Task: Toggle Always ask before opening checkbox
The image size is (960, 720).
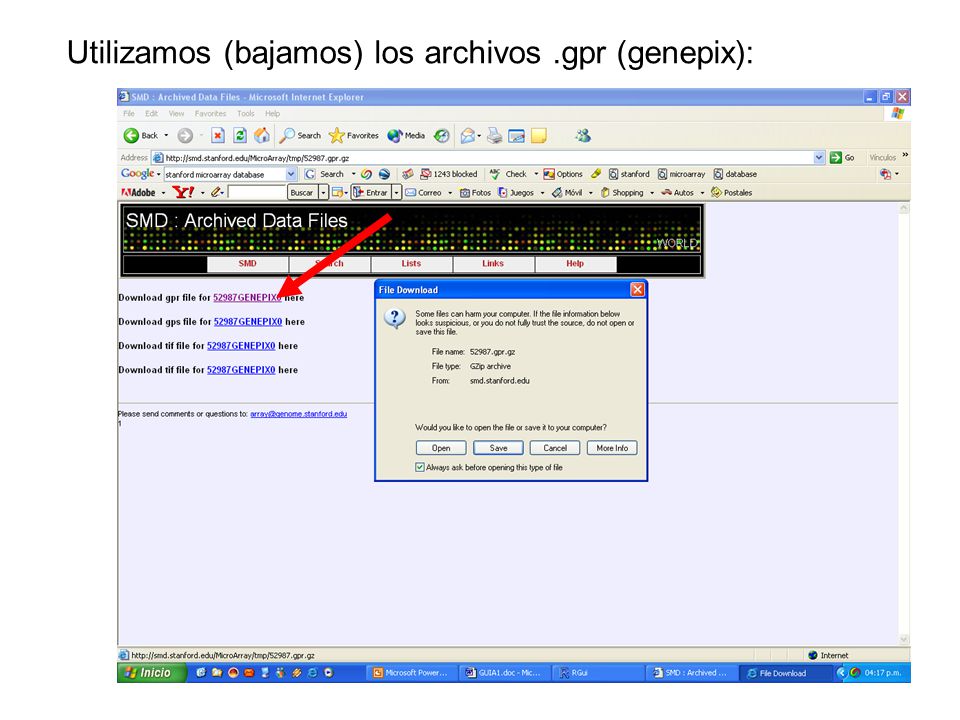Action: 419,467
